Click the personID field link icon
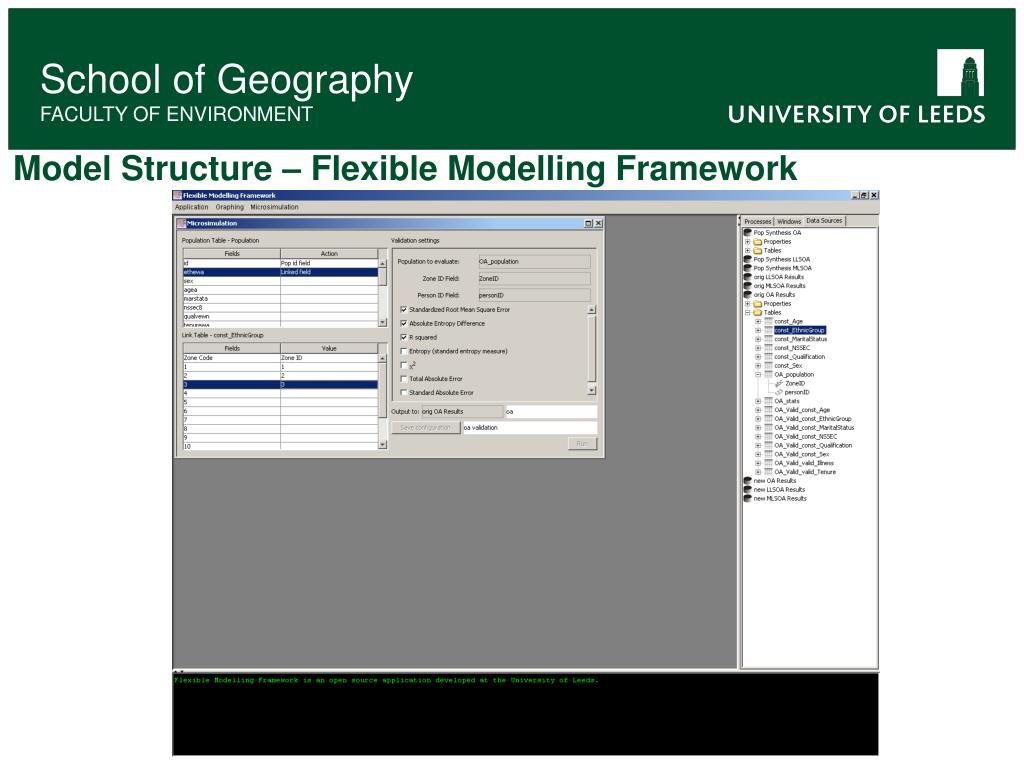 pyautogui.click(x=778, y=392)
